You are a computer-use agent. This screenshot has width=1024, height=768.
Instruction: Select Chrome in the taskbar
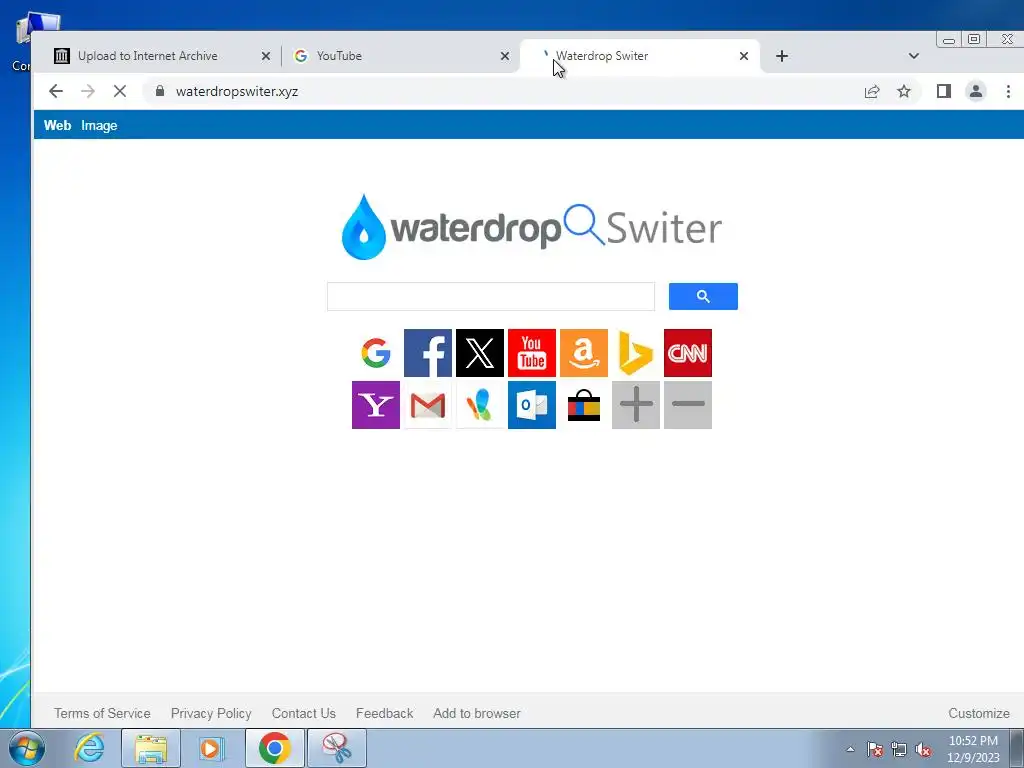275,748
